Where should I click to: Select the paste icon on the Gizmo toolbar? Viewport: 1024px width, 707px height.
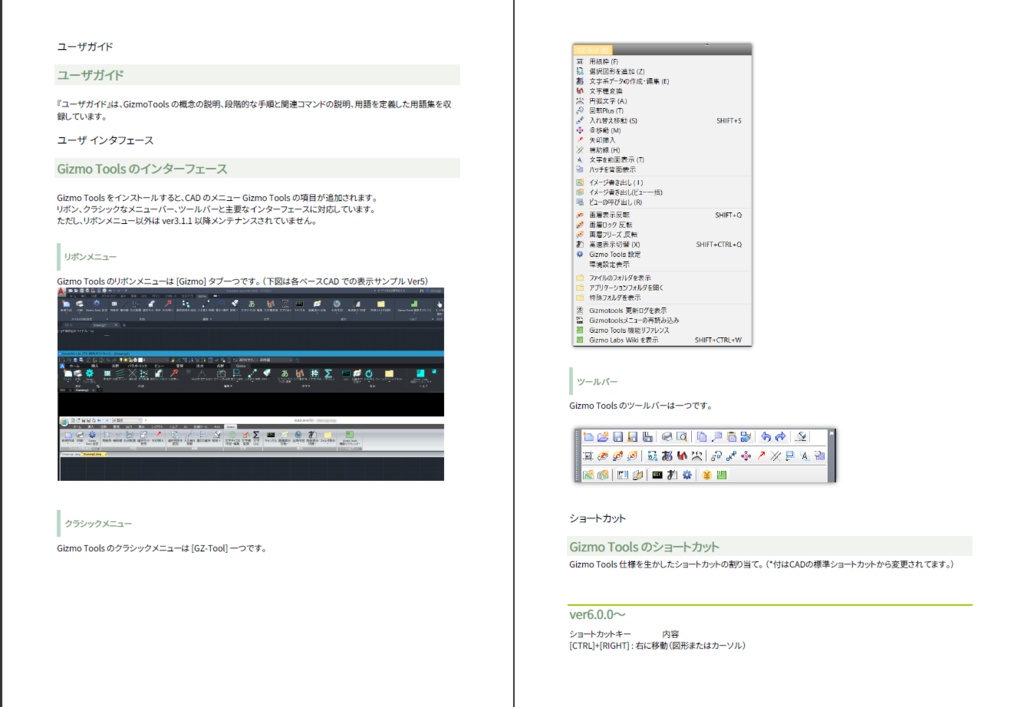coord(732,436)
